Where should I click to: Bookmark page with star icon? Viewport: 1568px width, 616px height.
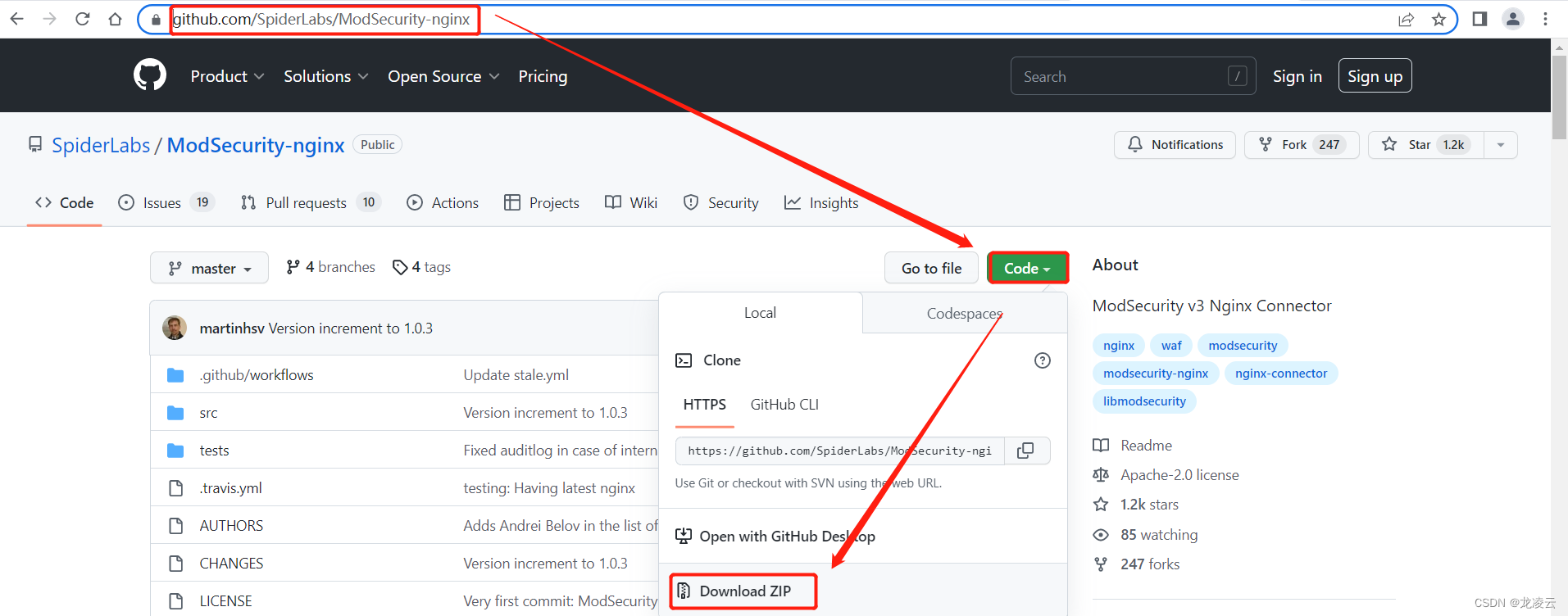pos(1438,19)
